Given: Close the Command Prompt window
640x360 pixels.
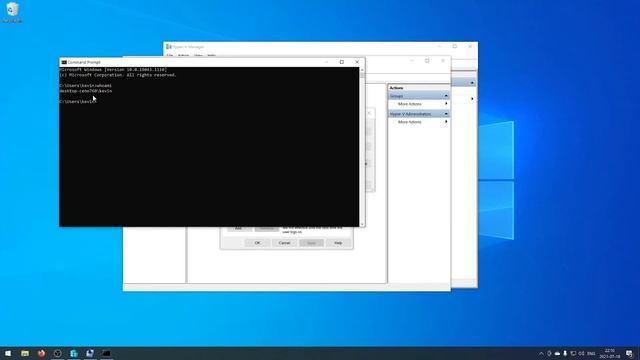Looking at the screenshot, I should [357, 62].
